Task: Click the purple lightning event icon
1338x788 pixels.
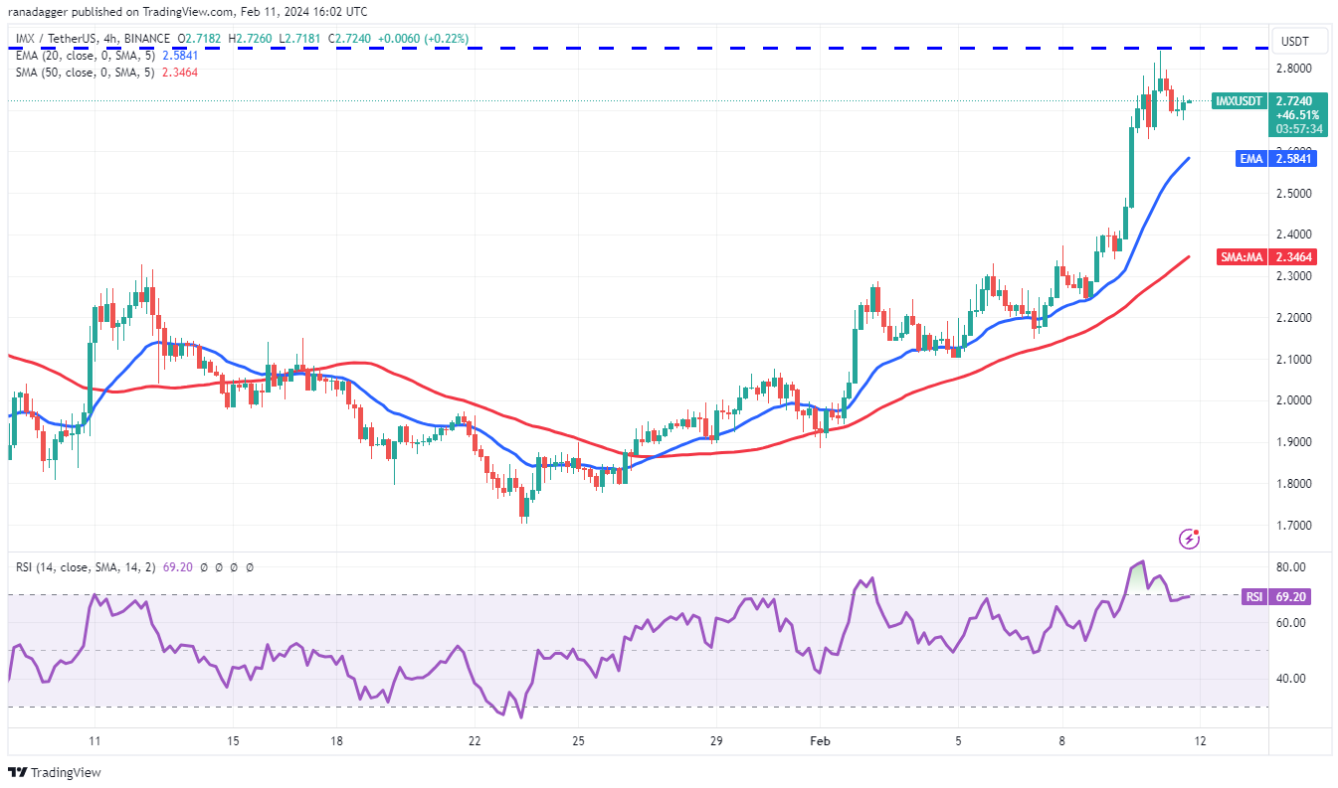Action: 1189,539
